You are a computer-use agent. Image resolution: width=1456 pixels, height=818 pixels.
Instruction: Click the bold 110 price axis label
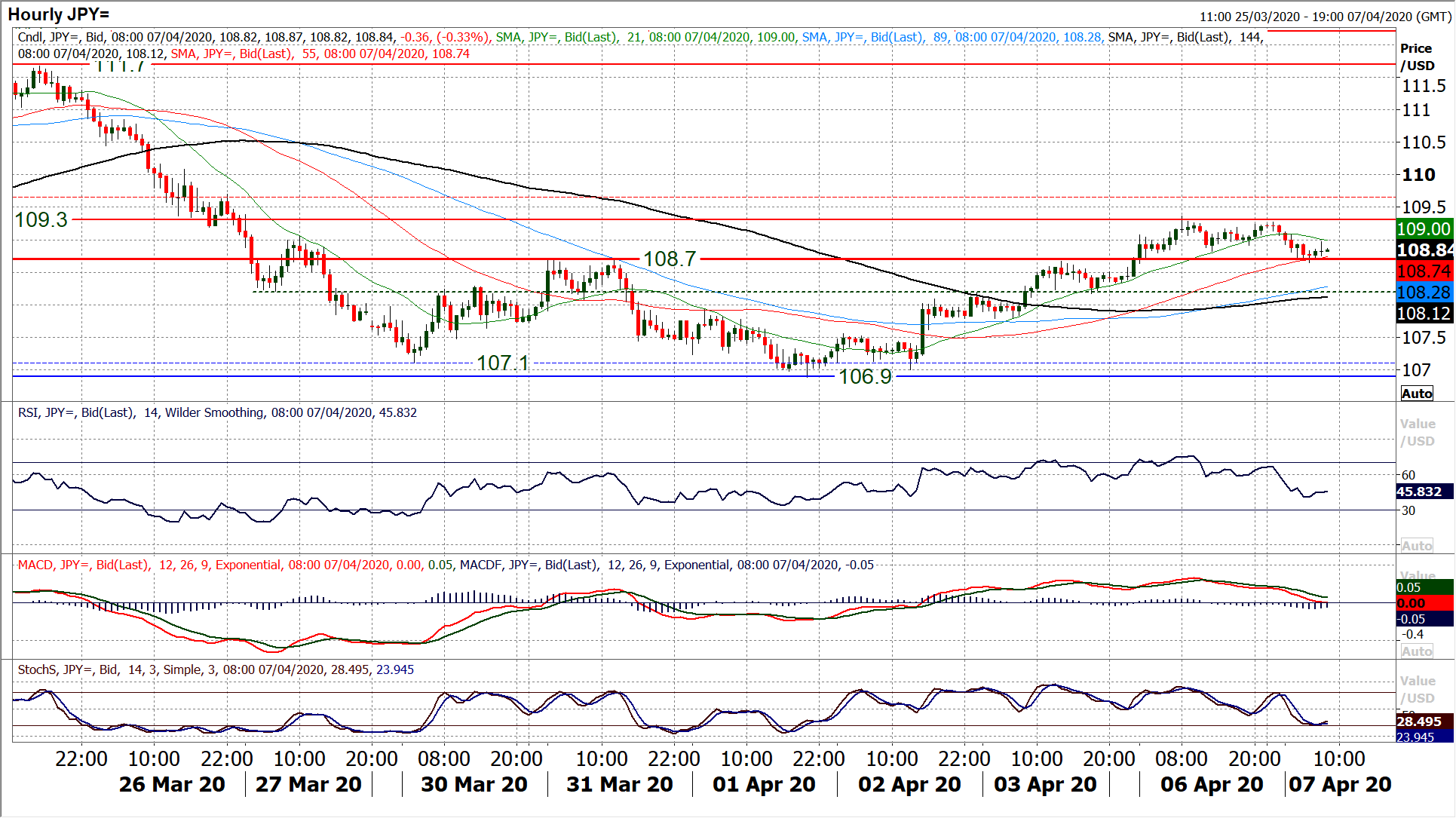tap(1418, 175)
